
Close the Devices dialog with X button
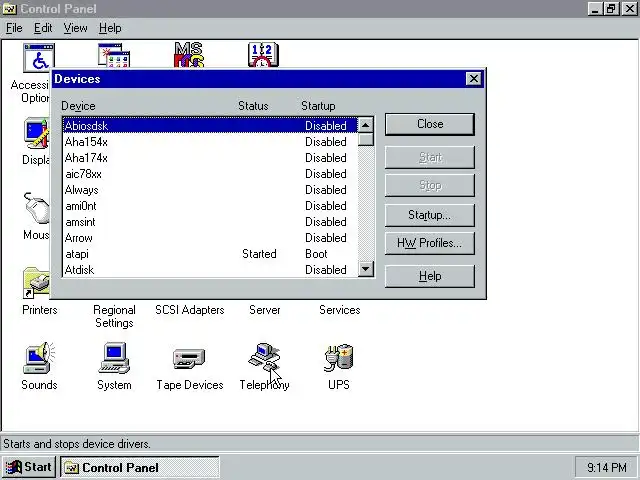[x=473, y=78]
